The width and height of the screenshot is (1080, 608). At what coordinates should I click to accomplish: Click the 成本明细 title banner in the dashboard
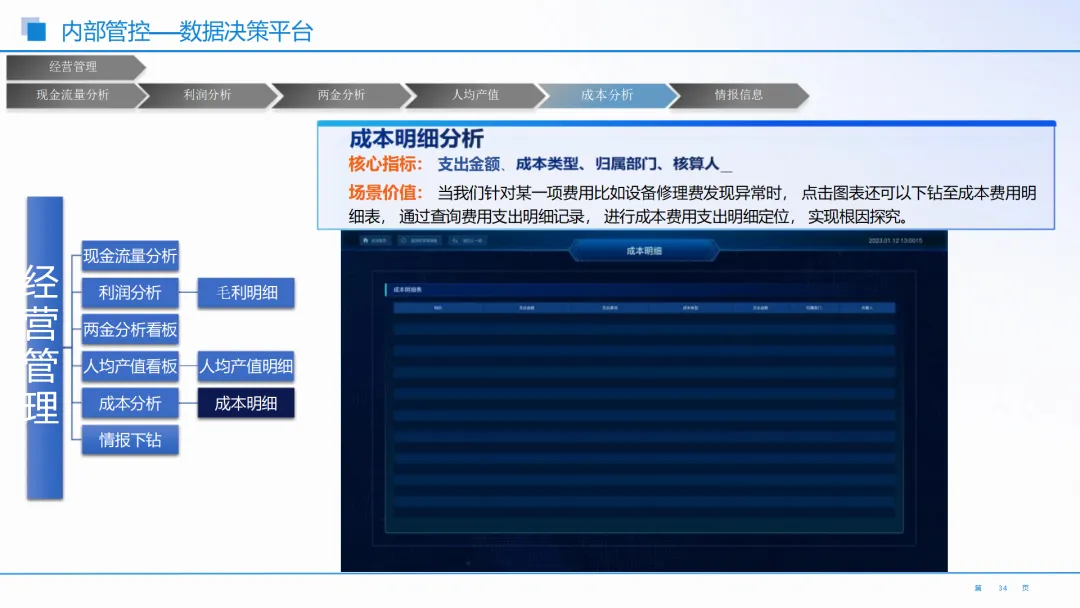coord(644,251)
